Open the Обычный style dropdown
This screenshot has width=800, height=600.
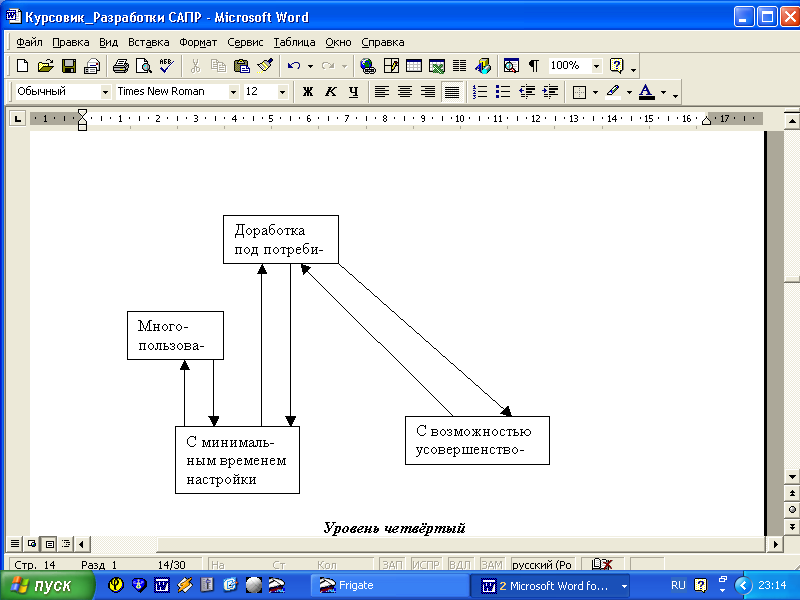pyautogui.click(x=106, y=92)
